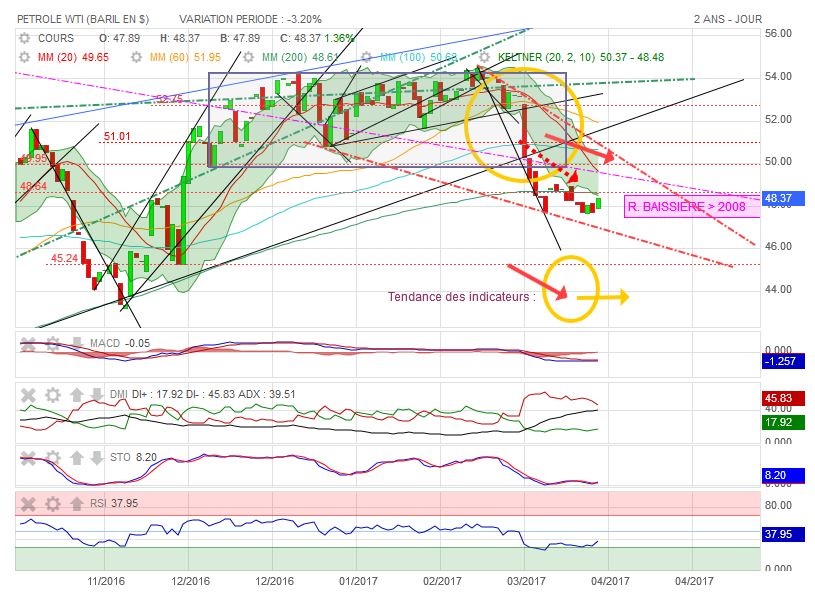The width and height of the screenshot is (815, 598).
Task: Click the 48.64 horizontal level label
Action: tap(33, 186)
